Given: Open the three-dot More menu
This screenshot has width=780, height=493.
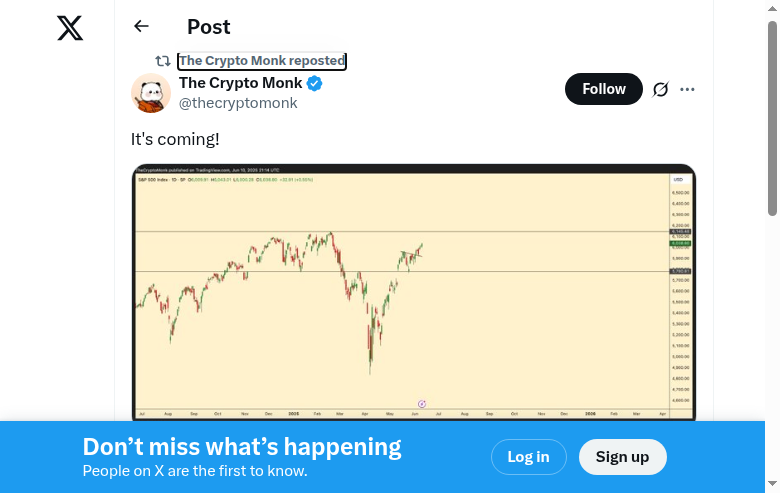Looking at the screenshot, I should click(687, 89).
